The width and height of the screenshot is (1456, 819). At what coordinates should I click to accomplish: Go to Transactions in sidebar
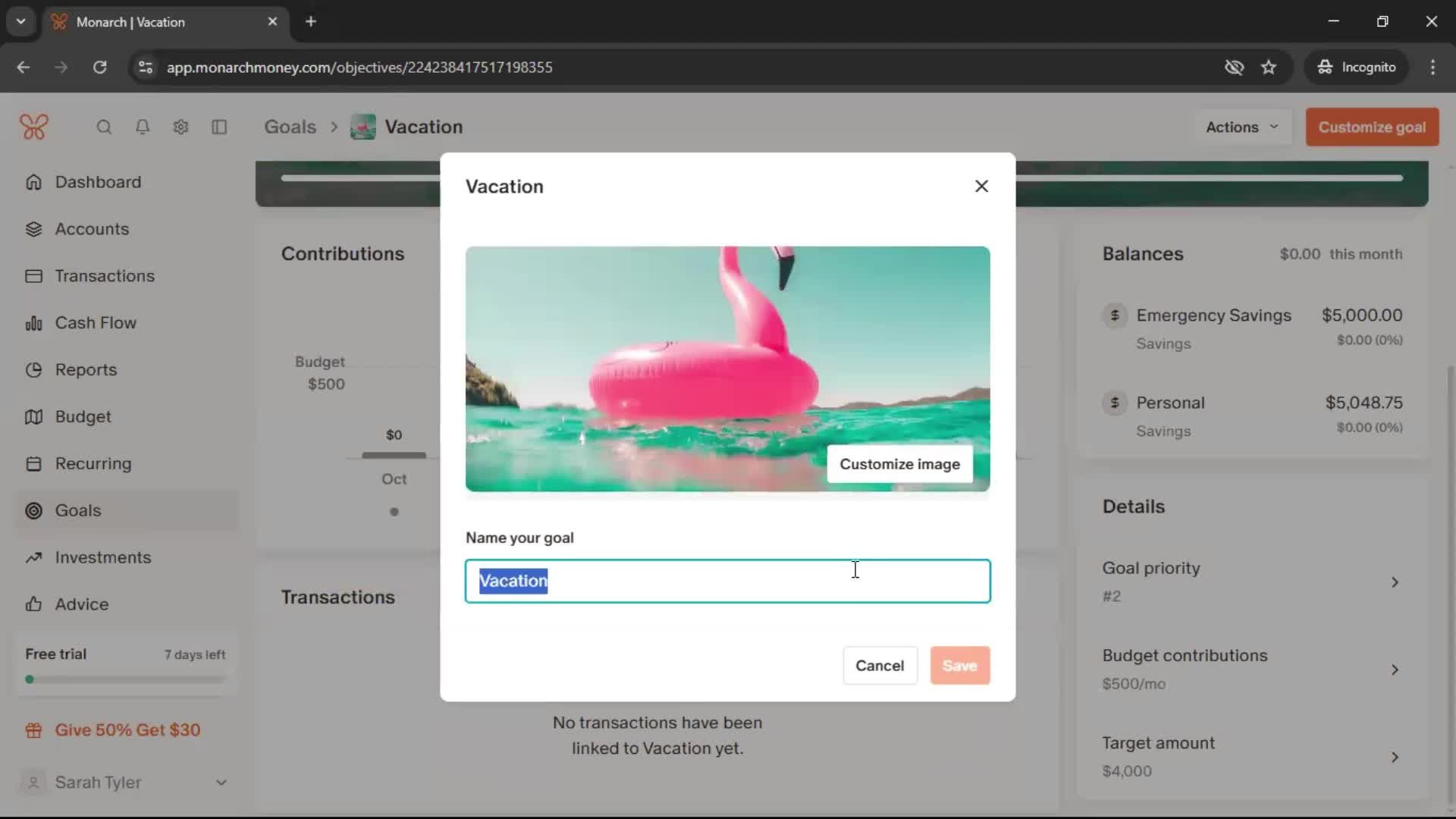(x=105, y=276)
